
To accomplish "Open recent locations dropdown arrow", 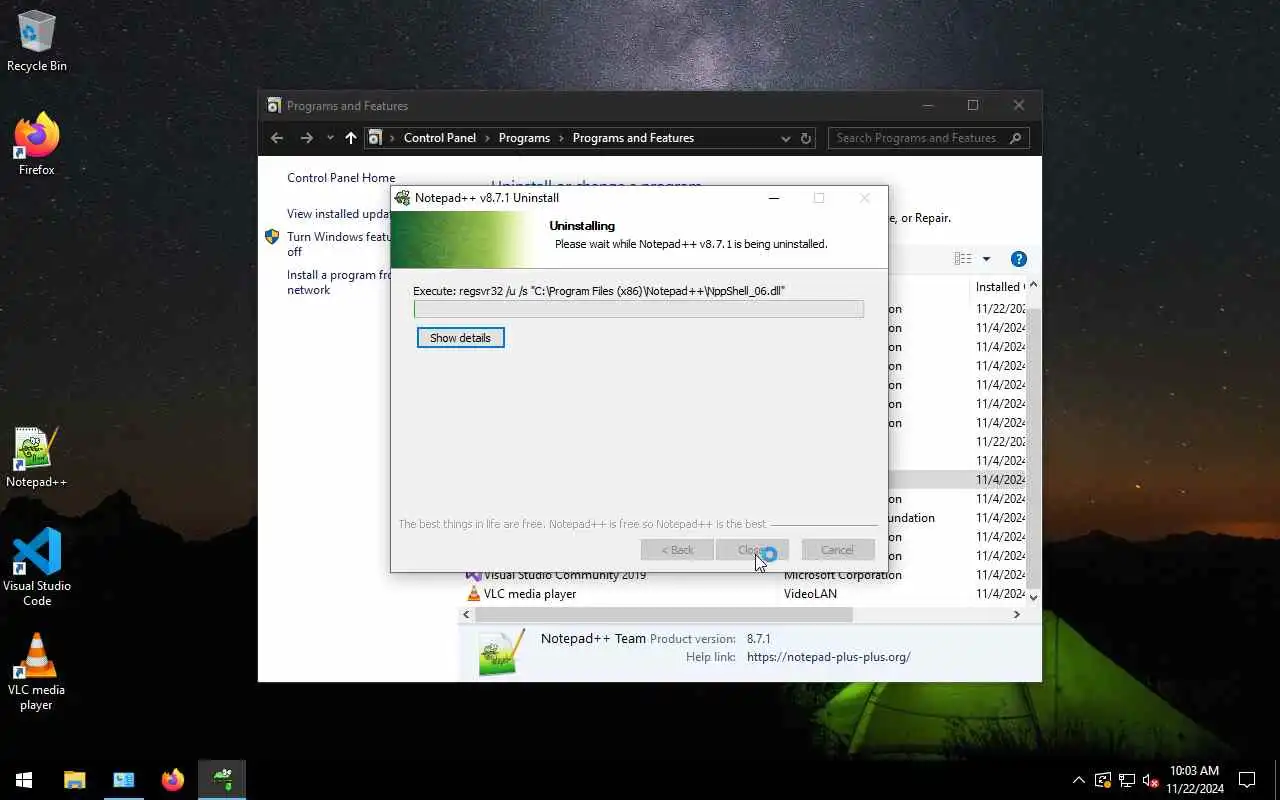I will tap(330, 138).
